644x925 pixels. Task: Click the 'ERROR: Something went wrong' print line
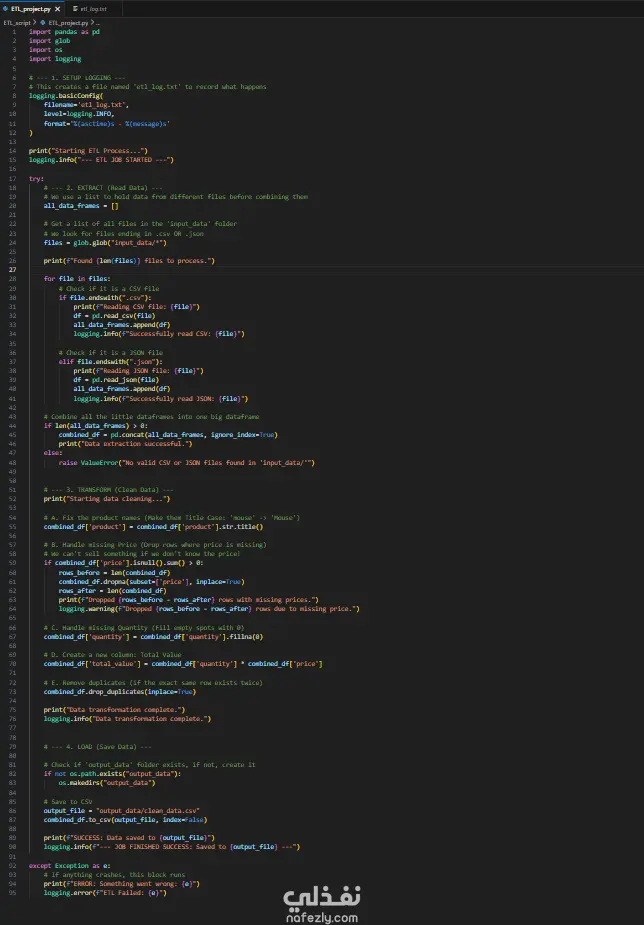tap(121, 884)
